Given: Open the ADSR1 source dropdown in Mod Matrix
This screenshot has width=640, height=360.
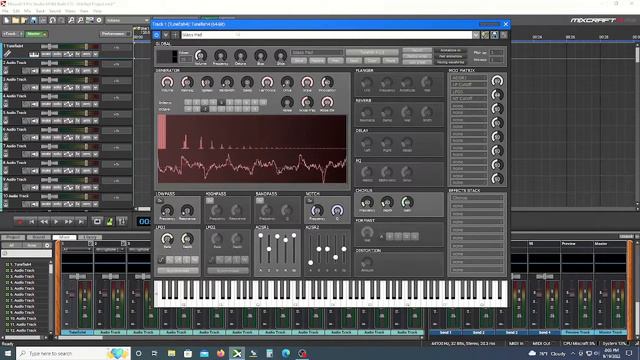Looking at the screenshot, I should point(469,78).
